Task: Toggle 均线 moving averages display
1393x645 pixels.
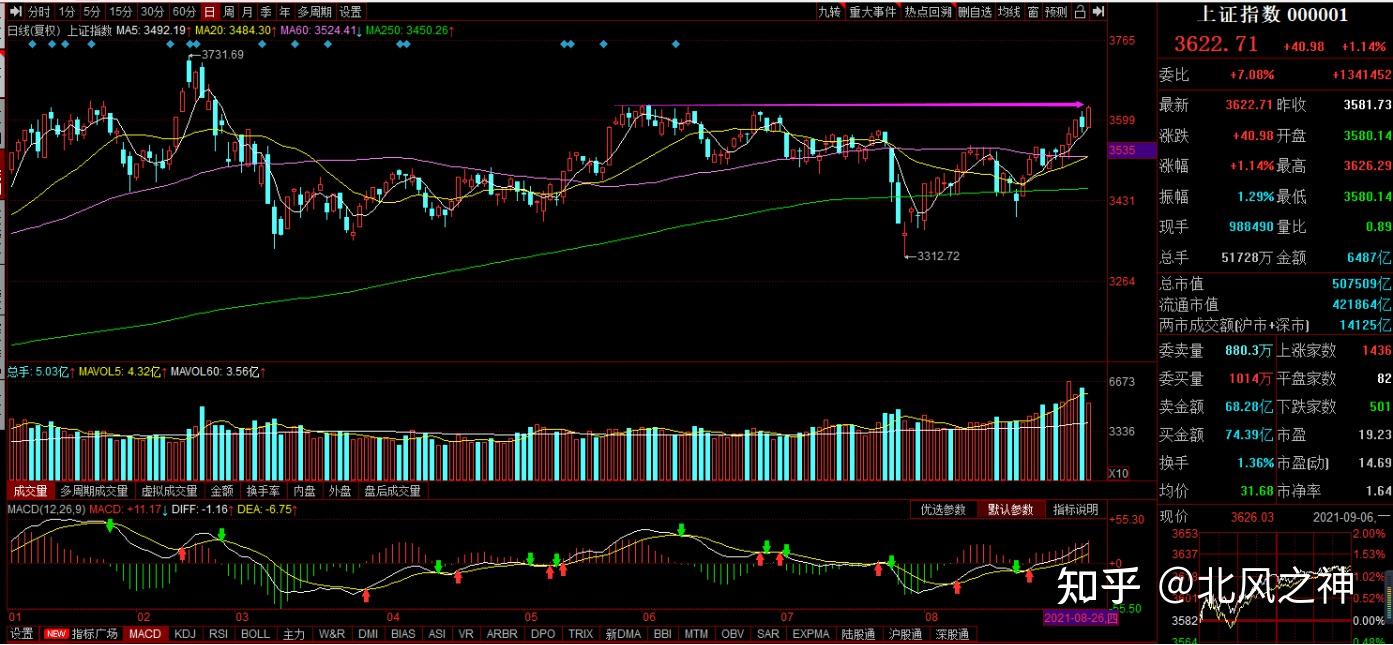Action: (1008, 12)
